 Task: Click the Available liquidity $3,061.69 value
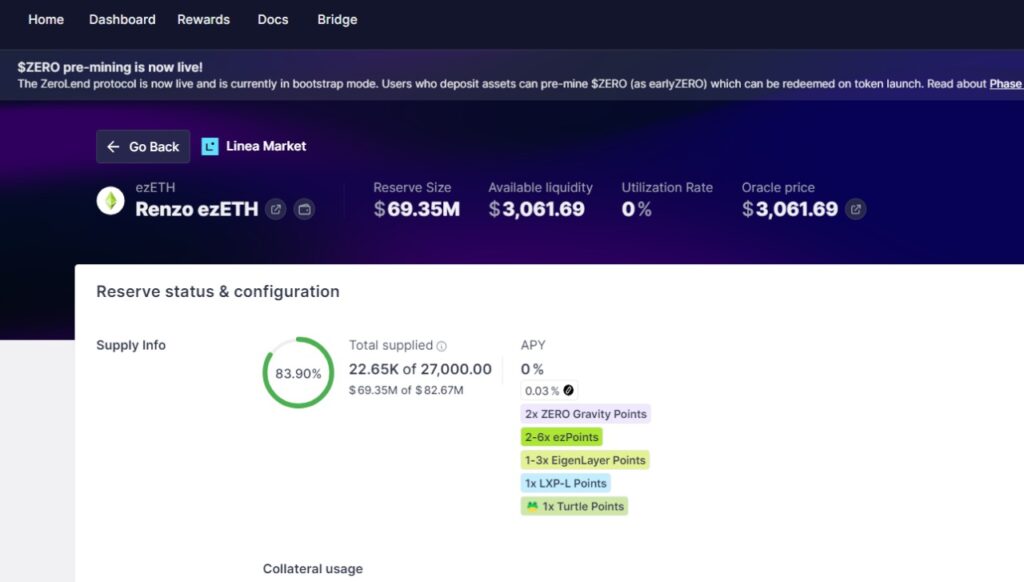[537, 209]
